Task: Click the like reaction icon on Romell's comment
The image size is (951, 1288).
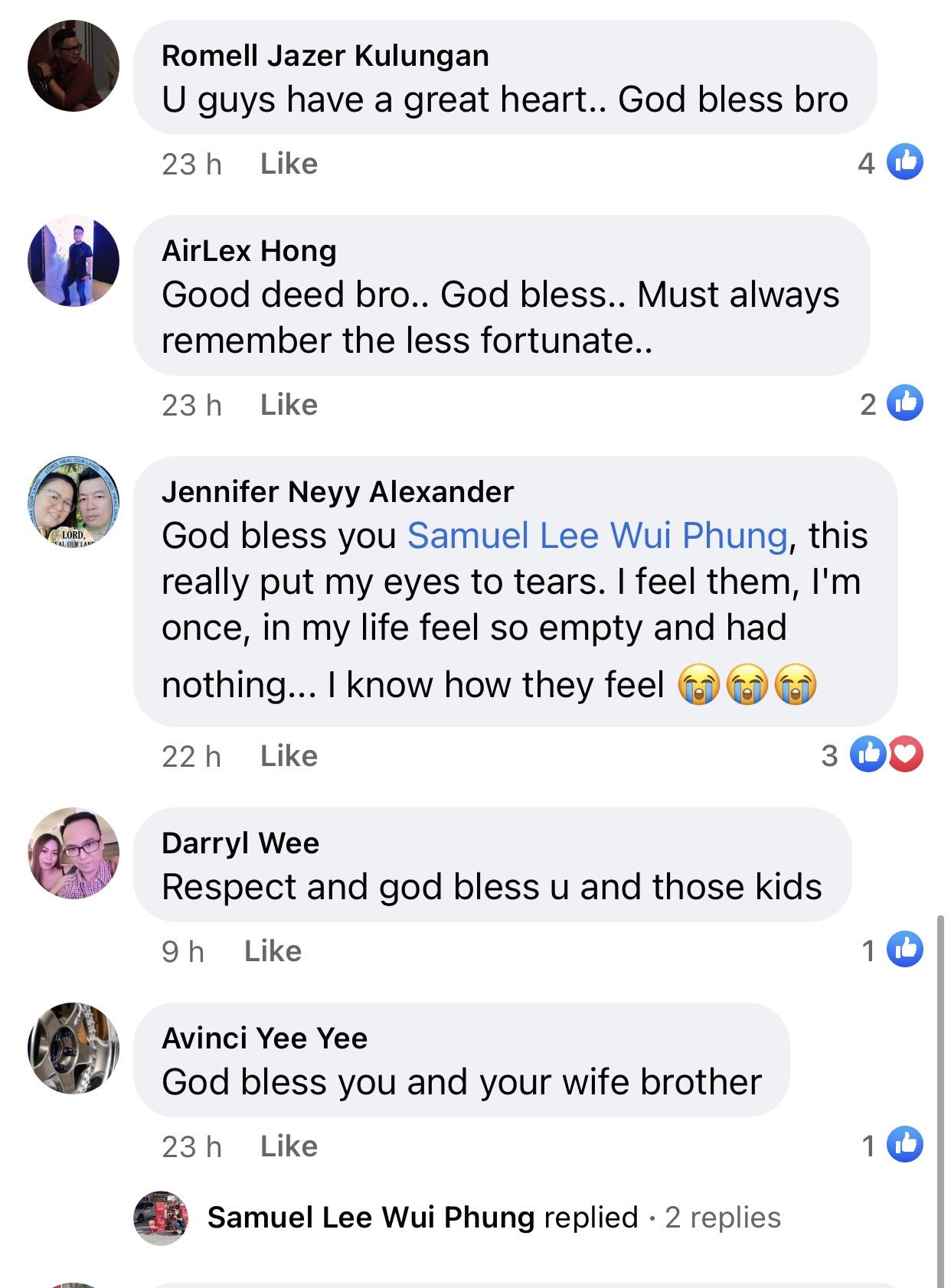Action: 904,162
